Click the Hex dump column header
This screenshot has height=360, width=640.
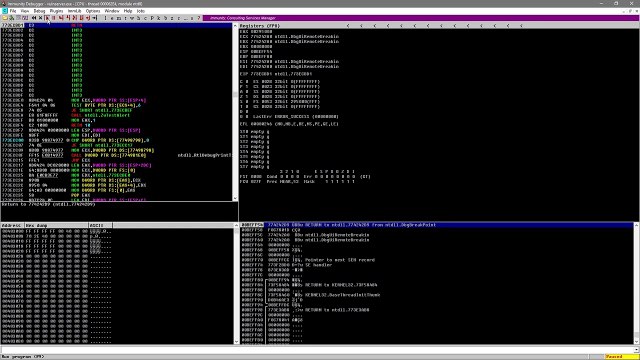click(56, 225)
